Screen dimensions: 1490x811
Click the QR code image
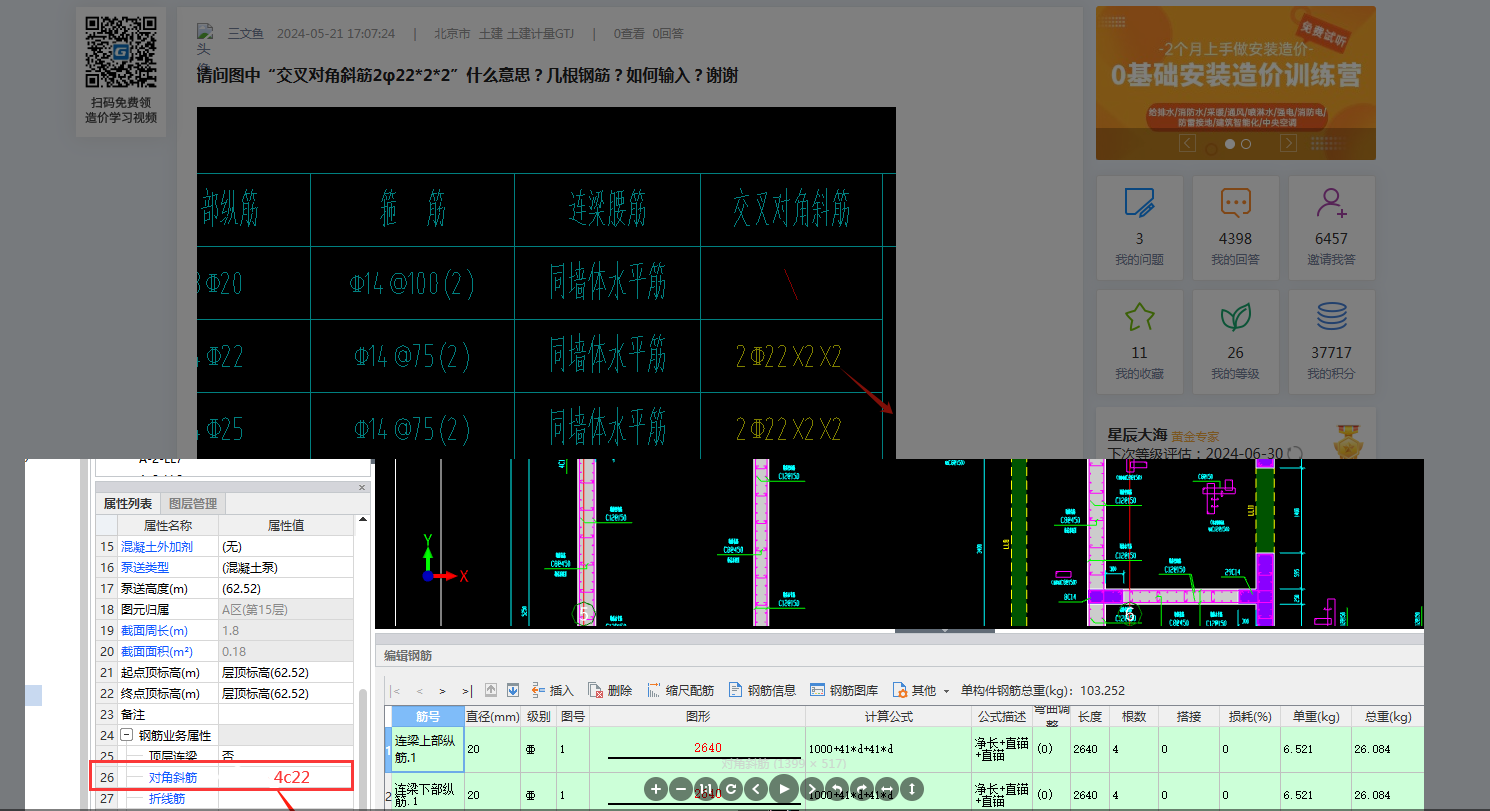121,52
